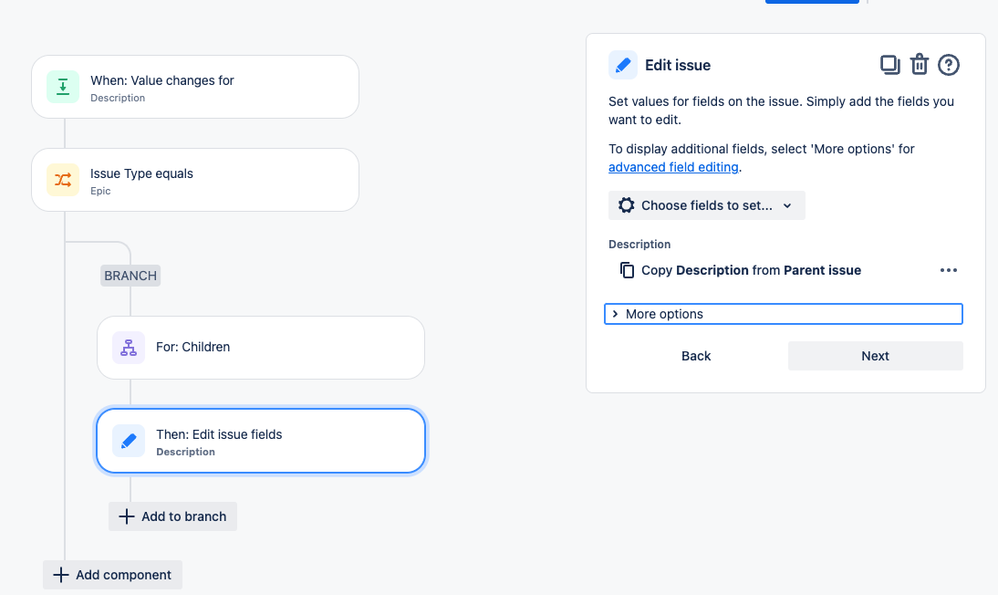
Task: Click the duplicate component icon
Action: (890, 65)
